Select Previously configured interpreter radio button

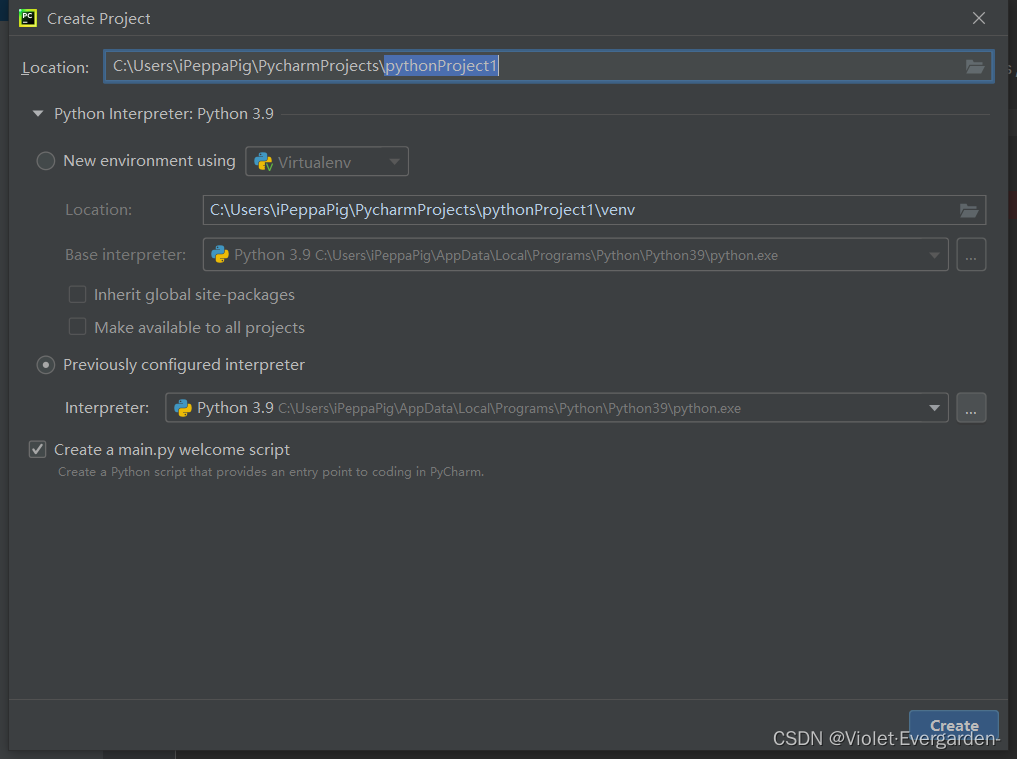tap(45, 365)
